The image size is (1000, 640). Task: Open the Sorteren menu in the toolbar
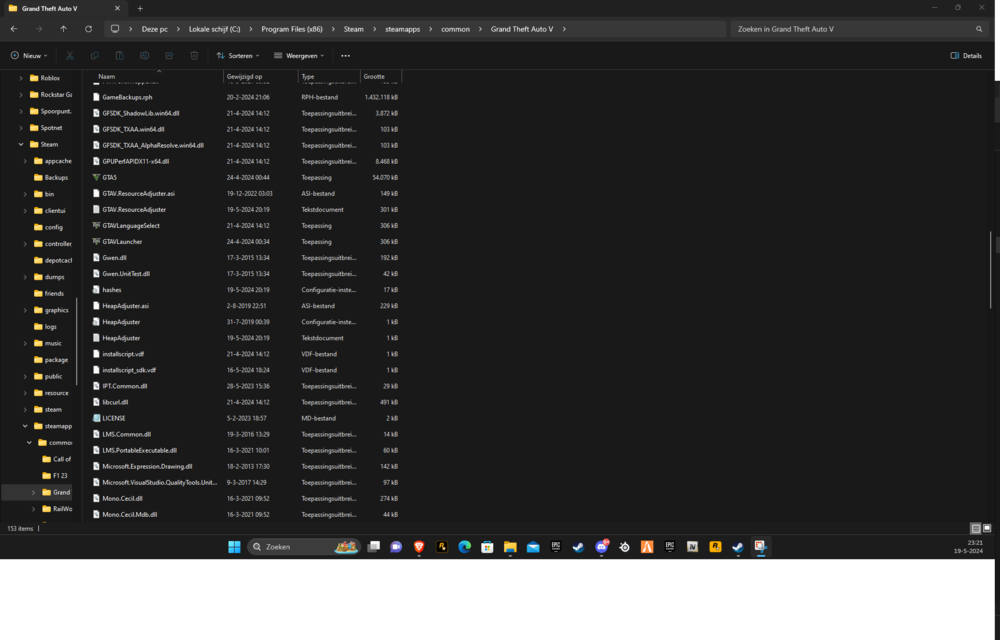click(x=238, y=56)
